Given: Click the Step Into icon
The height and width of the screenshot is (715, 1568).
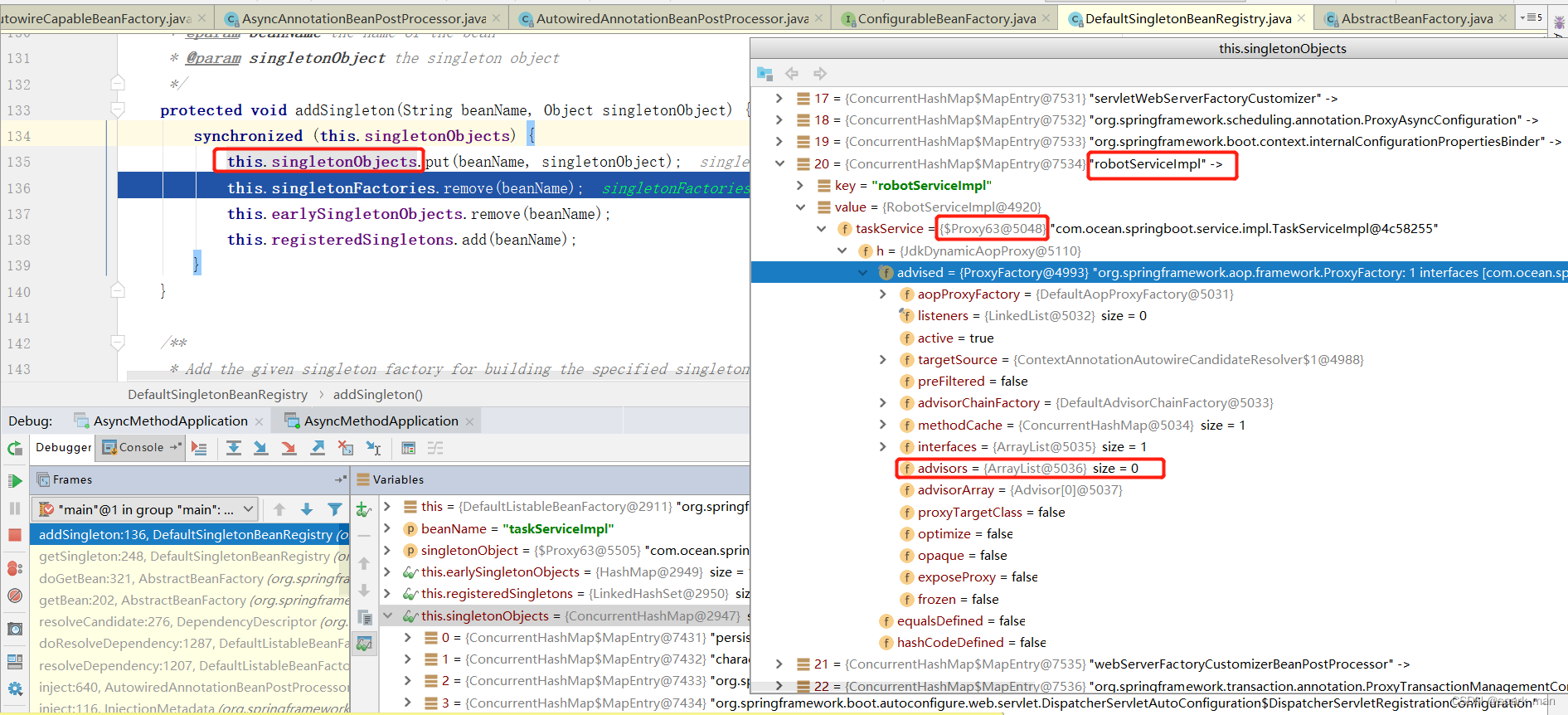Looking at the screenshot, I should point(260,448).
